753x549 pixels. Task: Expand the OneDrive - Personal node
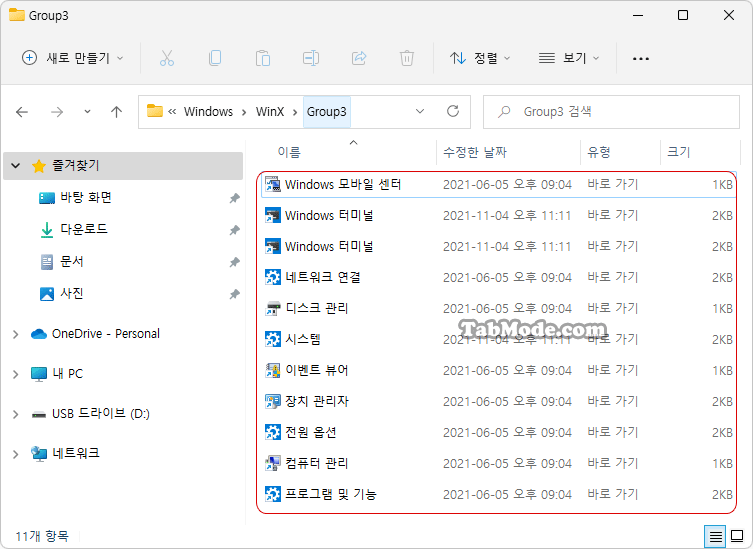click(15, 334)
